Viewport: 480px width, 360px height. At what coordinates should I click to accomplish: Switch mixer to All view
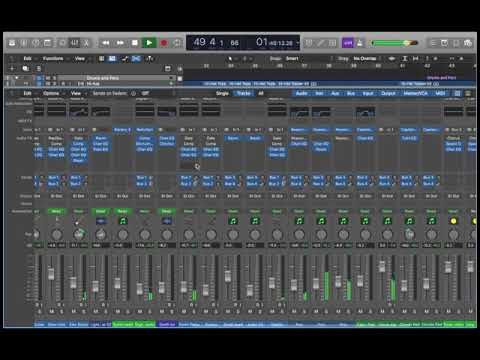pyautogui.click(x=261, y=93)
